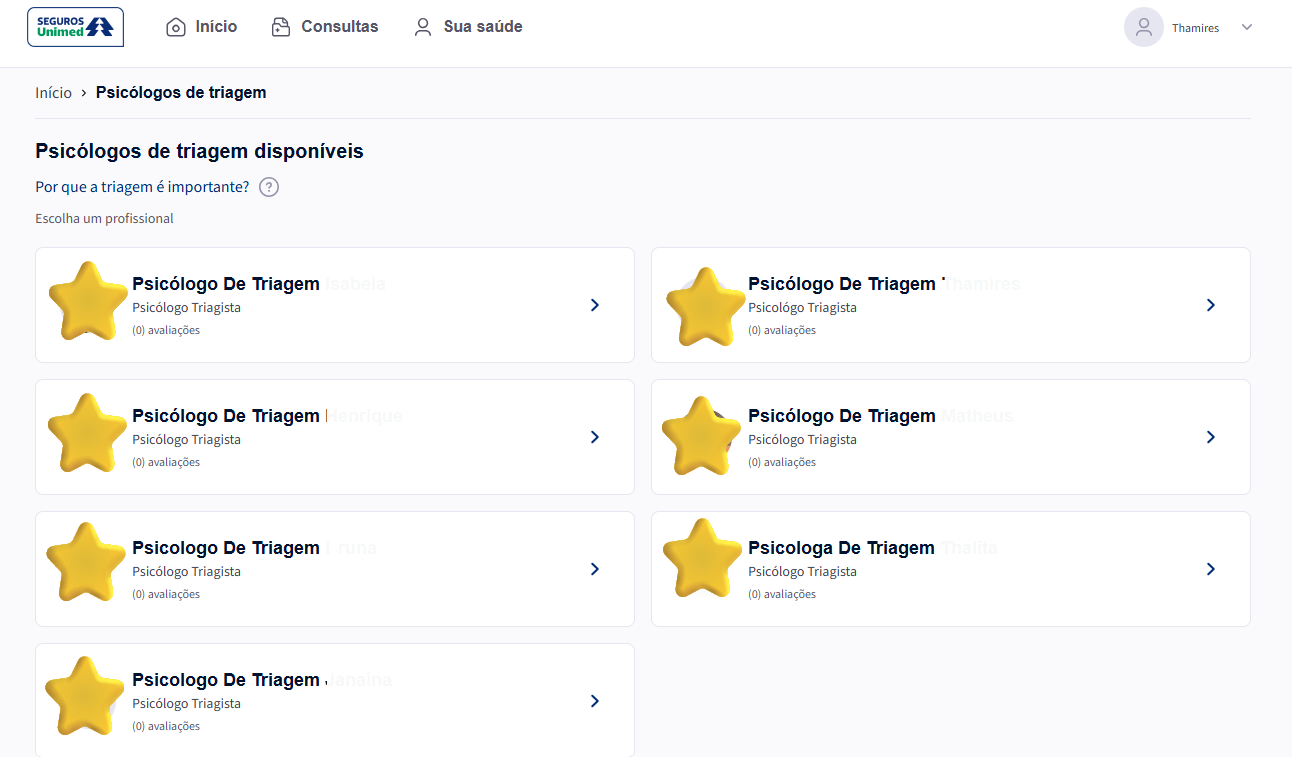This screenshot has height=757, width=1292.
Task: Click the question mark help icon
Action: [x=268, y=187]
